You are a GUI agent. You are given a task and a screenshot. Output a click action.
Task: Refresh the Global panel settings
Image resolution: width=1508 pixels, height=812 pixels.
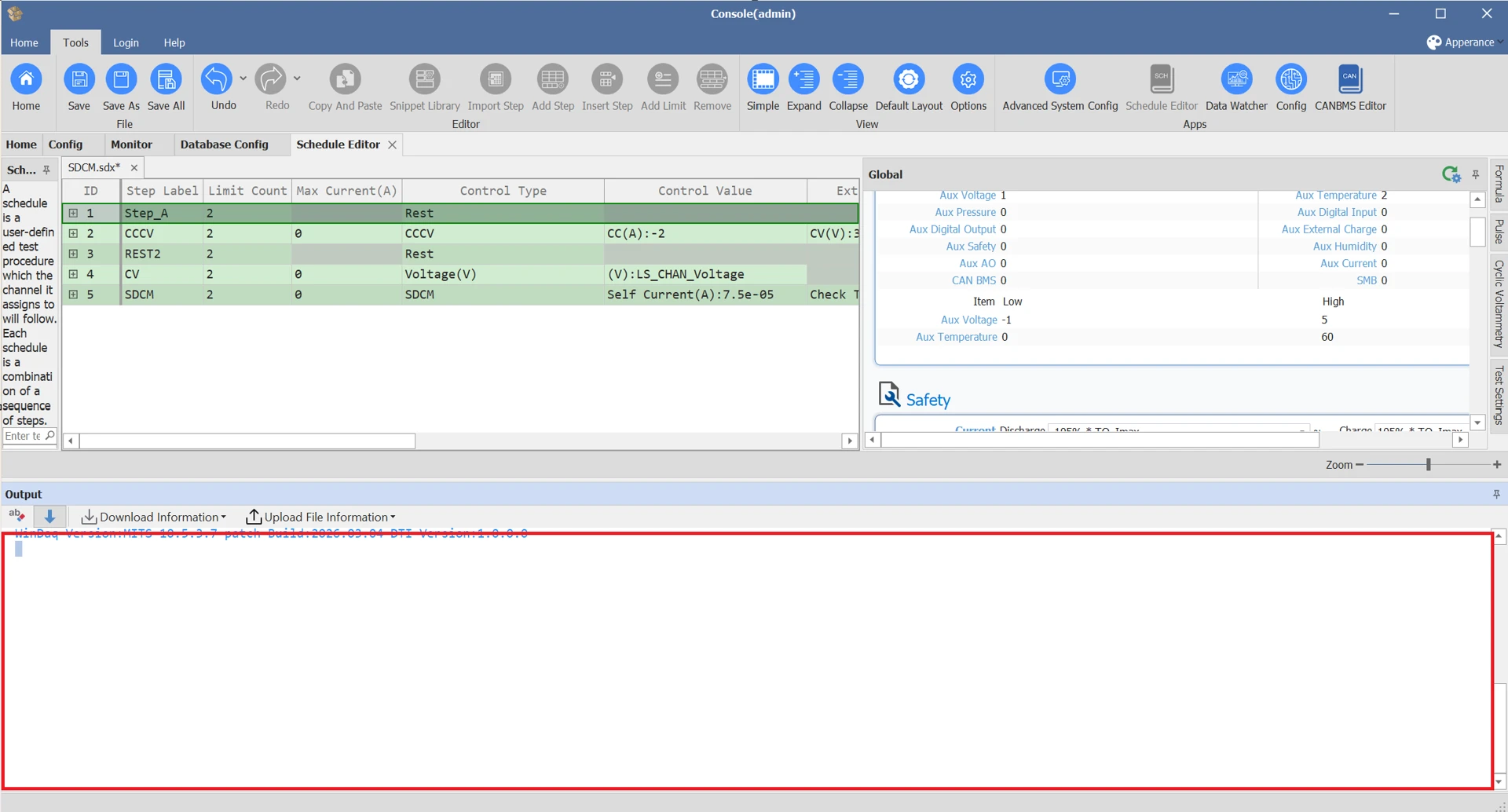1451,174
